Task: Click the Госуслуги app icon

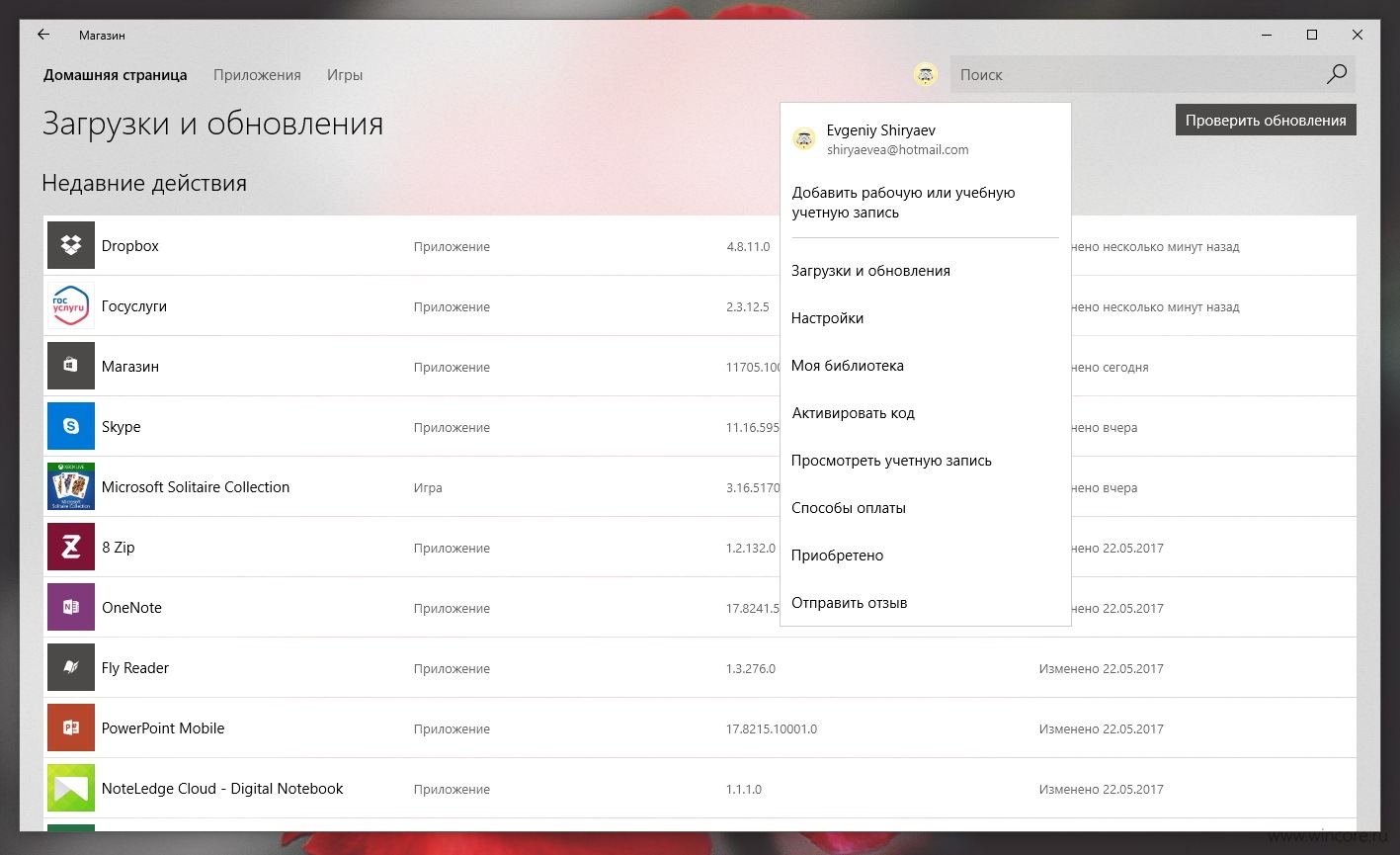Action: [x=71, y=306]
